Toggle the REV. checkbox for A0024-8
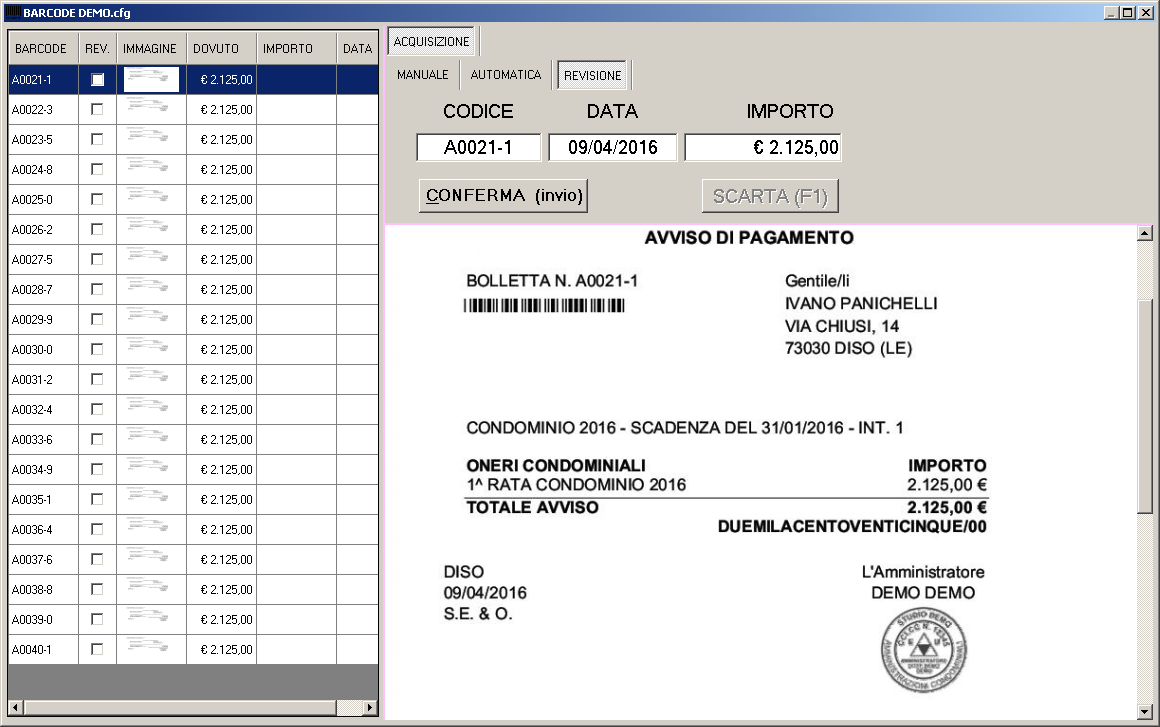 point(97,169)
